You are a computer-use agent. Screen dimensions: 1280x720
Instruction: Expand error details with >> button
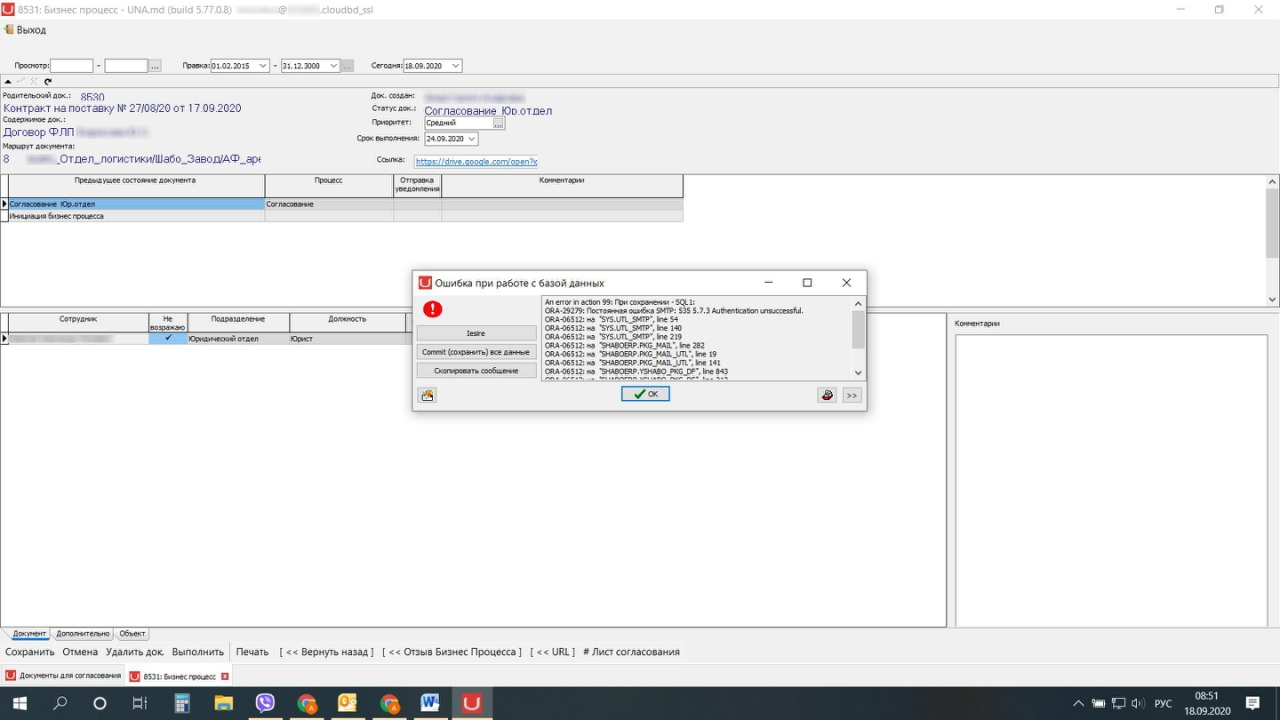[852, 395]
